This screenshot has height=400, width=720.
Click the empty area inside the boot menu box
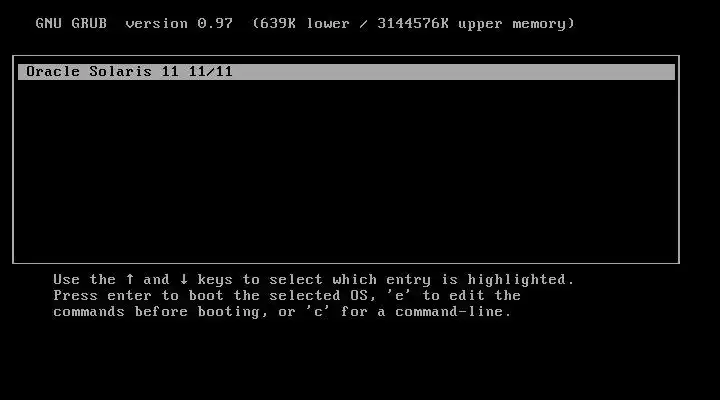[346, 171]
